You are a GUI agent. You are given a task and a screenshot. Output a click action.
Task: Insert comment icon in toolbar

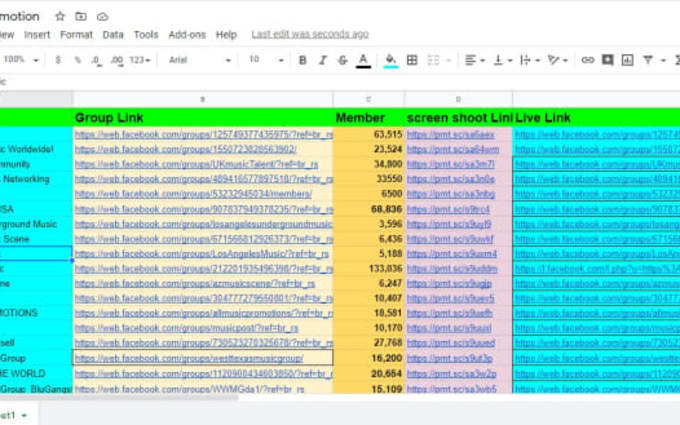(x=608, y=60)
